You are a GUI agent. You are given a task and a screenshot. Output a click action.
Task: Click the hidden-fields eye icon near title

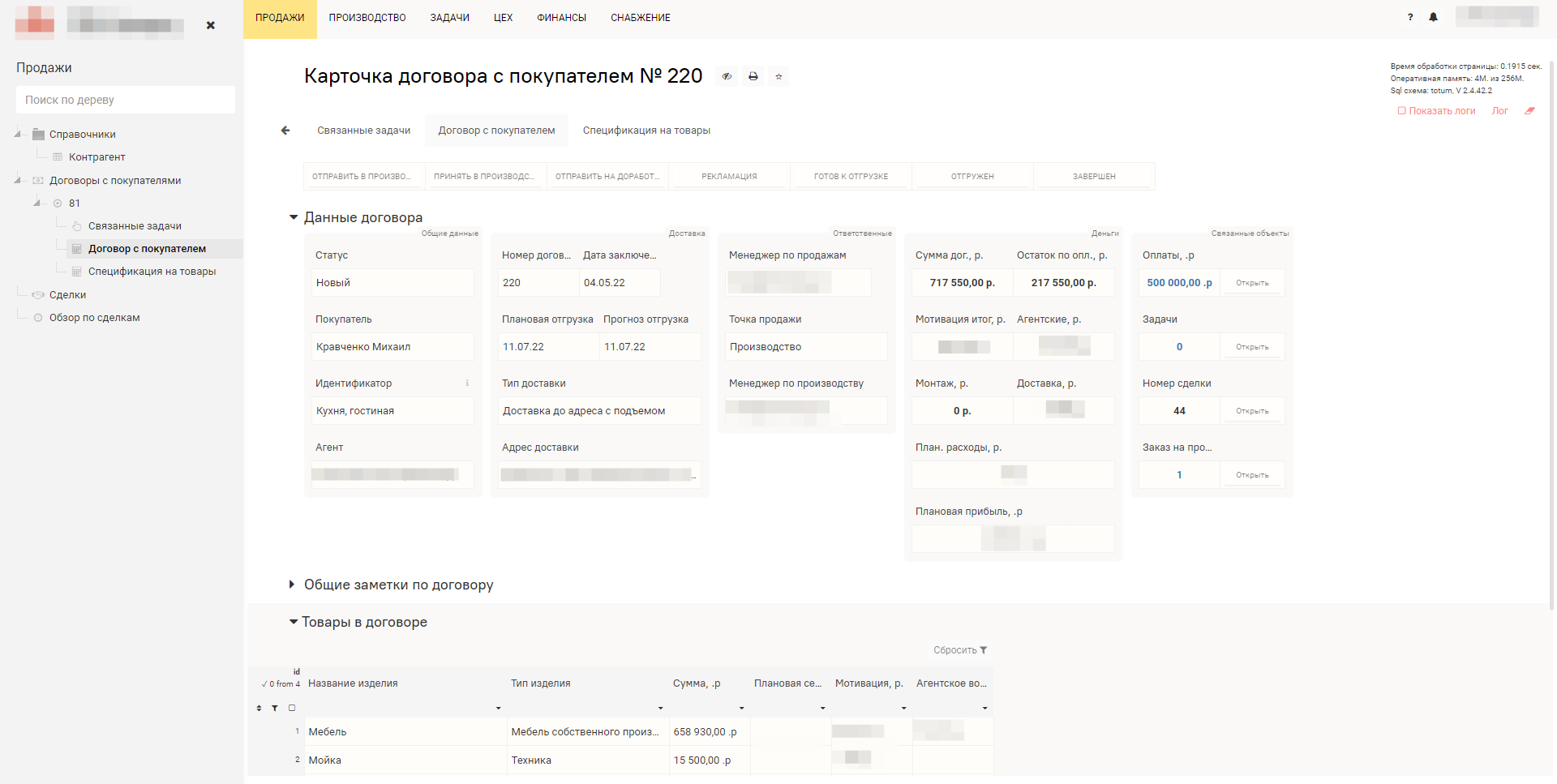click(727, 76)
